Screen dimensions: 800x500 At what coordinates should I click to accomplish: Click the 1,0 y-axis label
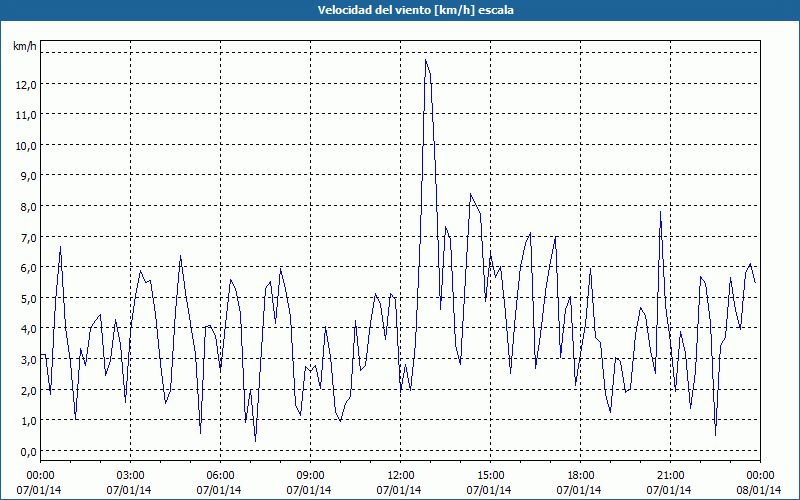point(28,421)
